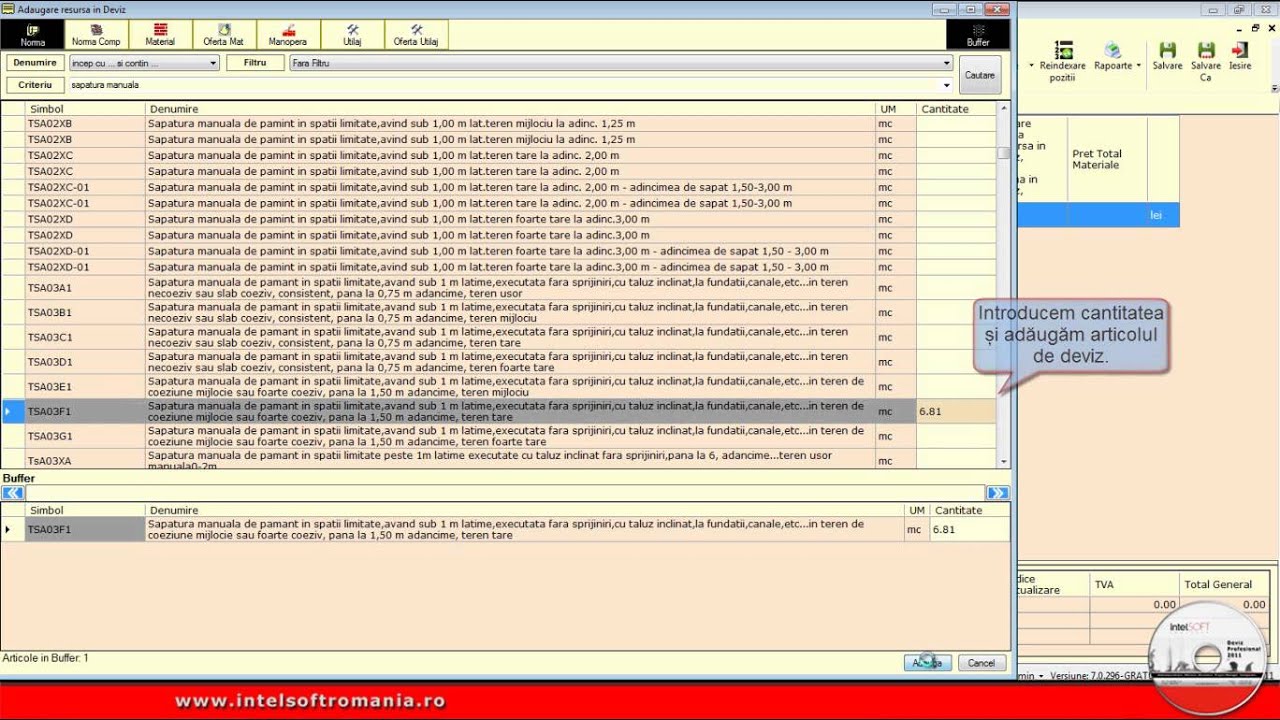Click the Cantitate cell with 6.81 in TSA03F1 row

[956, 411]
